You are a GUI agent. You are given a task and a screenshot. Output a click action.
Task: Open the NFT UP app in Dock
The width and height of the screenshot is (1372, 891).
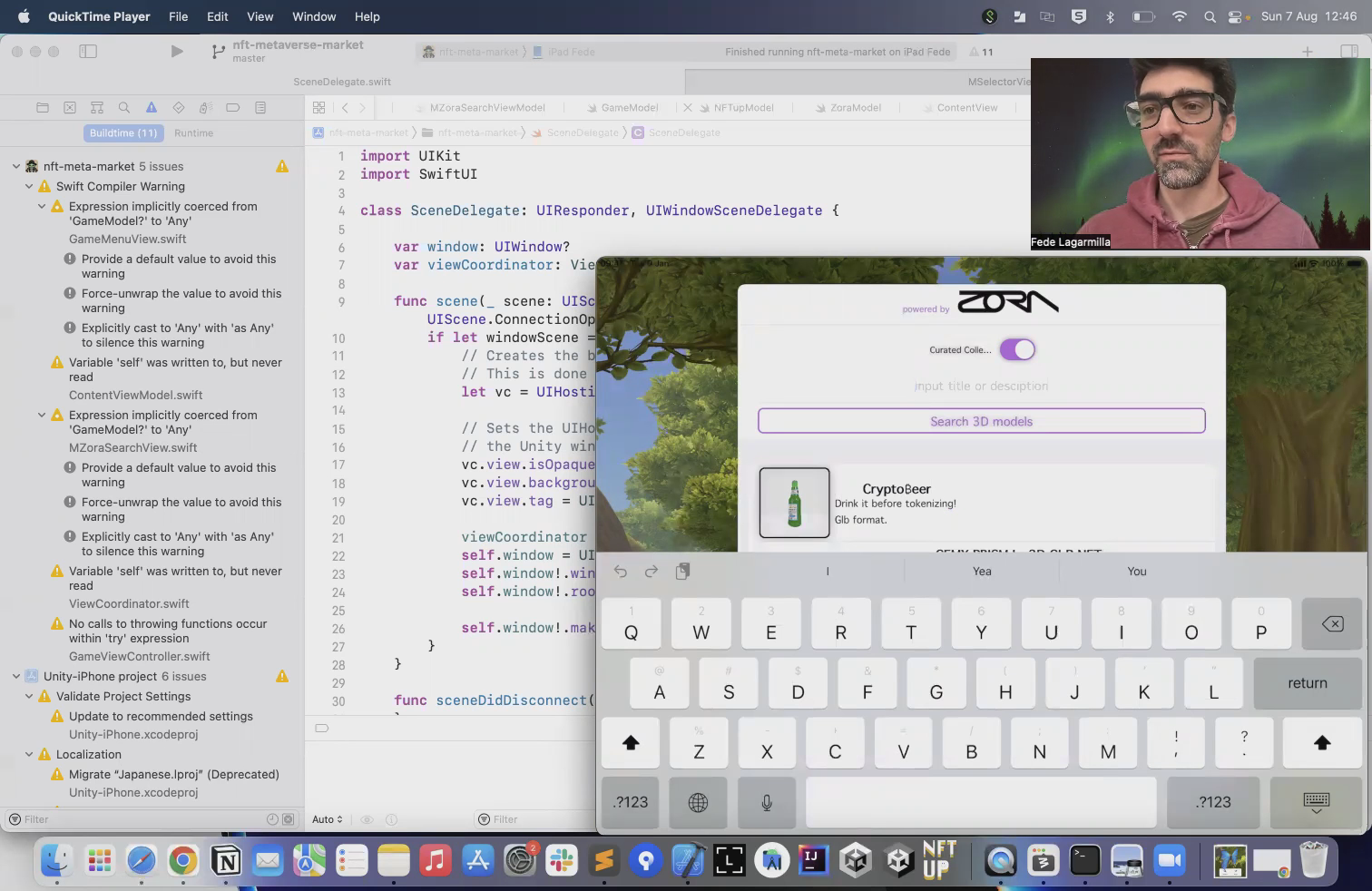938,860
